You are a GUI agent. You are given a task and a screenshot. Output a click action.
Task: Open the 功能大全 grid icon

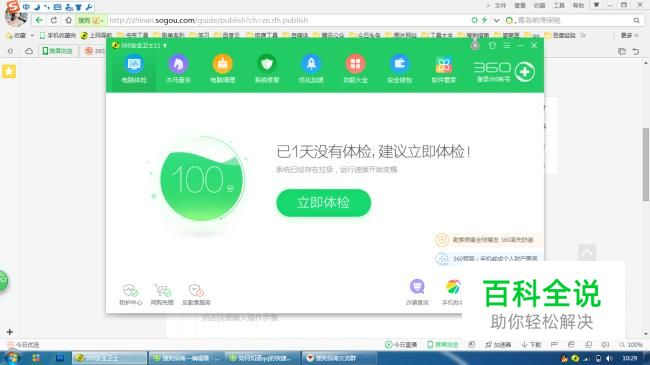[x=355, y=69]
